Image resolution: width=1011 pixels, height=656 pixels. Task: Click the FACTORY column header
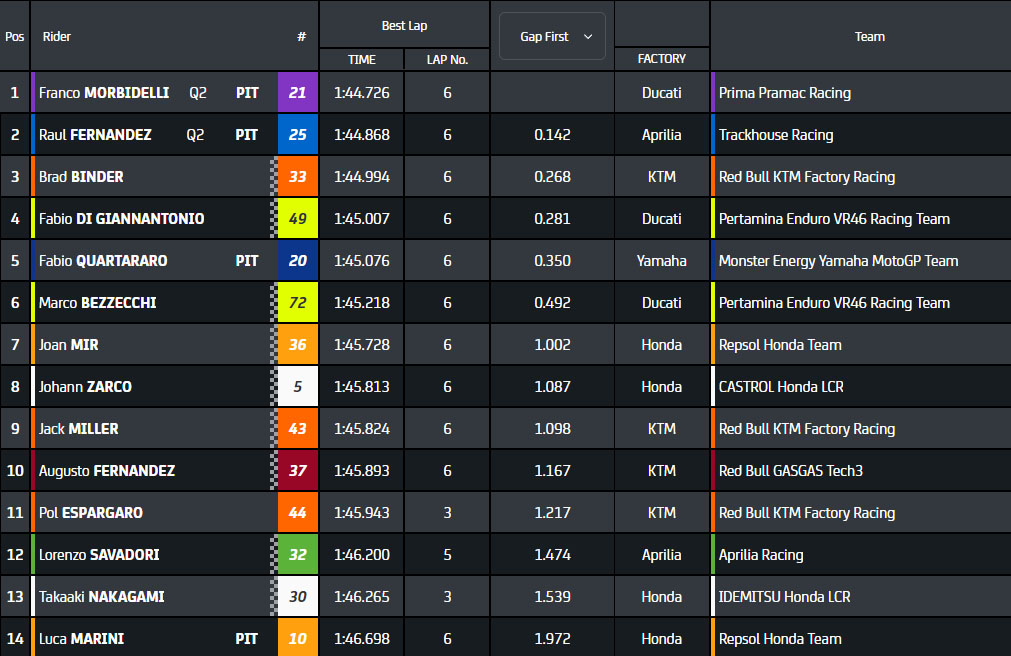(x=661, y=60)
